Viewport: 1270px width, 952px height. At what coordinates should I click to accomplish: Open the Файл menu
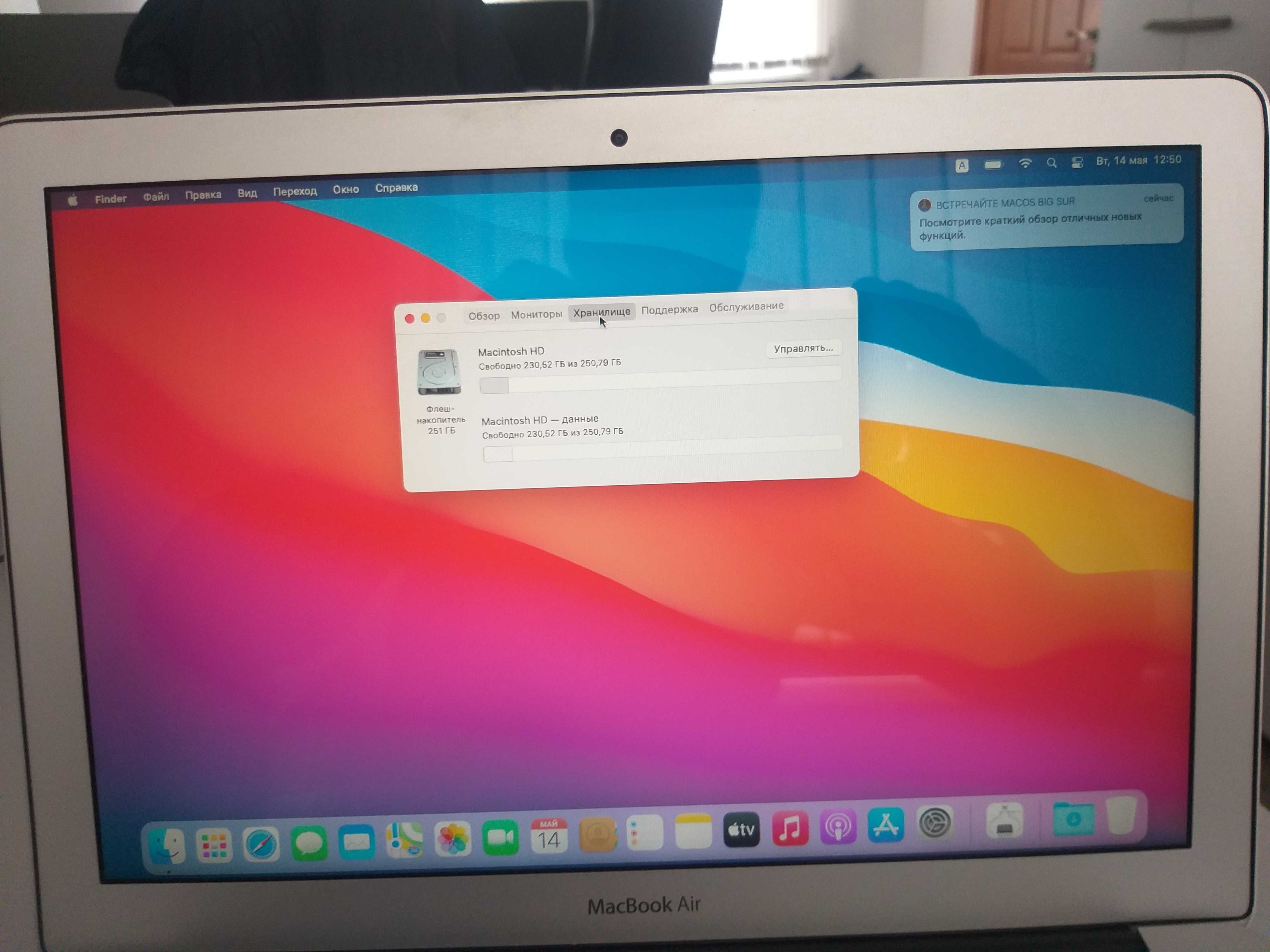point(156,197)
